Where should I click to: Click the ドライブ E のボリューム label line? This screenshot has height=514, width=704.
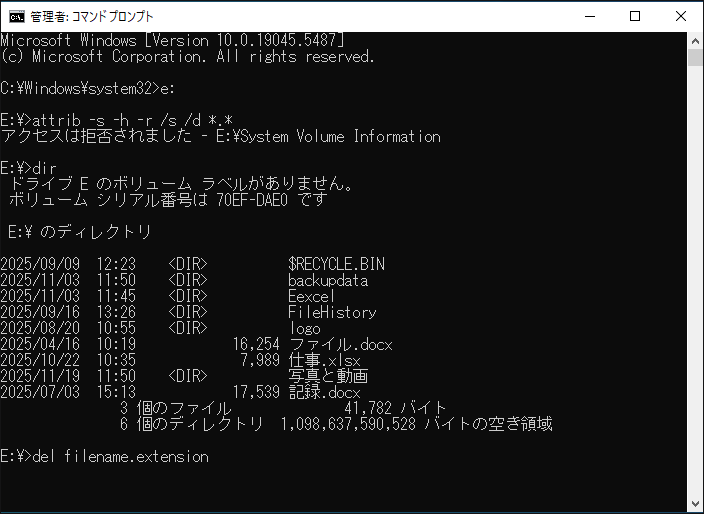[180, 185]
